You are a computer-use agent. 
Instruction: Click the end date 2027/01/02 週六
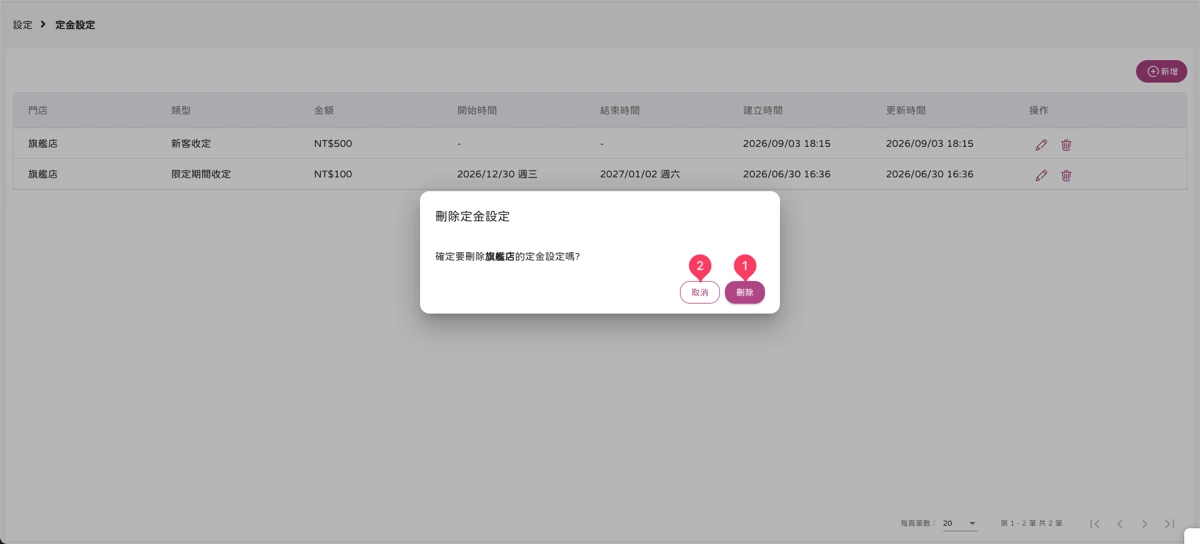coord(640,174)
